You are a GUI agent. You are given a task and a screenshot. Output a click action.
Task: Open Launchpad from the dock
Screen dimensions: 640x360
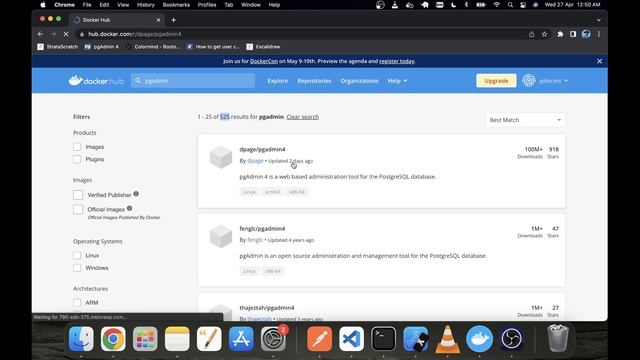[x=145, y=339]
